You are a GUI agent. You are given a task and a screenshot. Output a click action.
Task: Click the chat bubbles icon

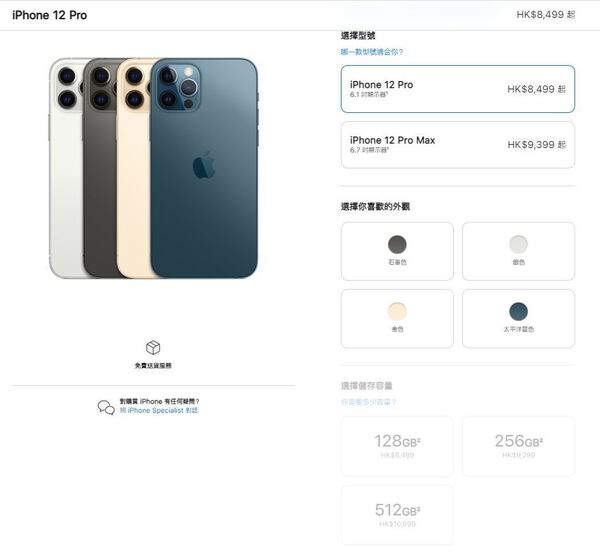click(106, 407)
